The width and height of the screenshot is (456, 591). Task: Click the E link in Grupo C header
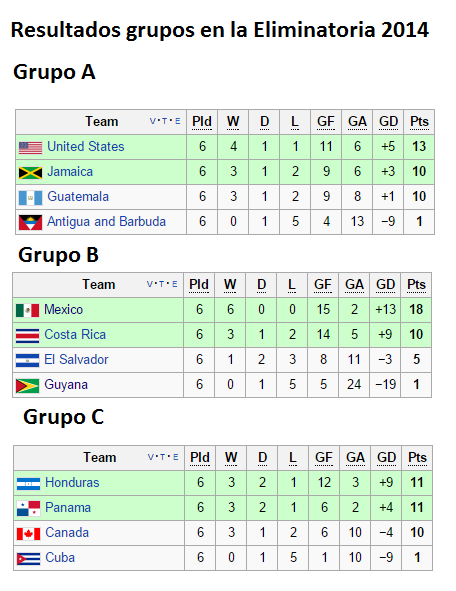(175, 457)
